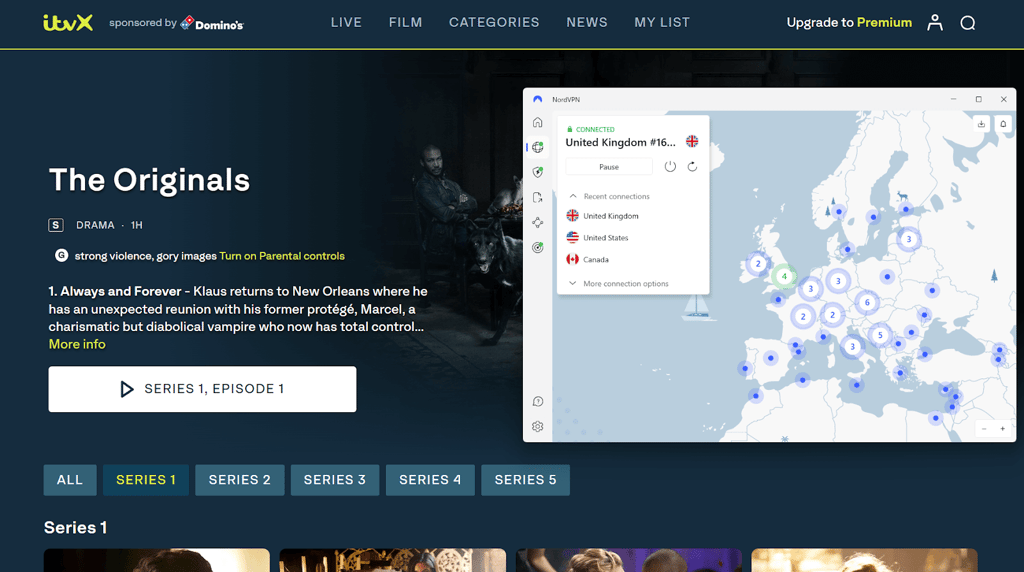Click United Kingdom #16 server name
Viewport: 1024px width, 572px height.
click(620, 142)
